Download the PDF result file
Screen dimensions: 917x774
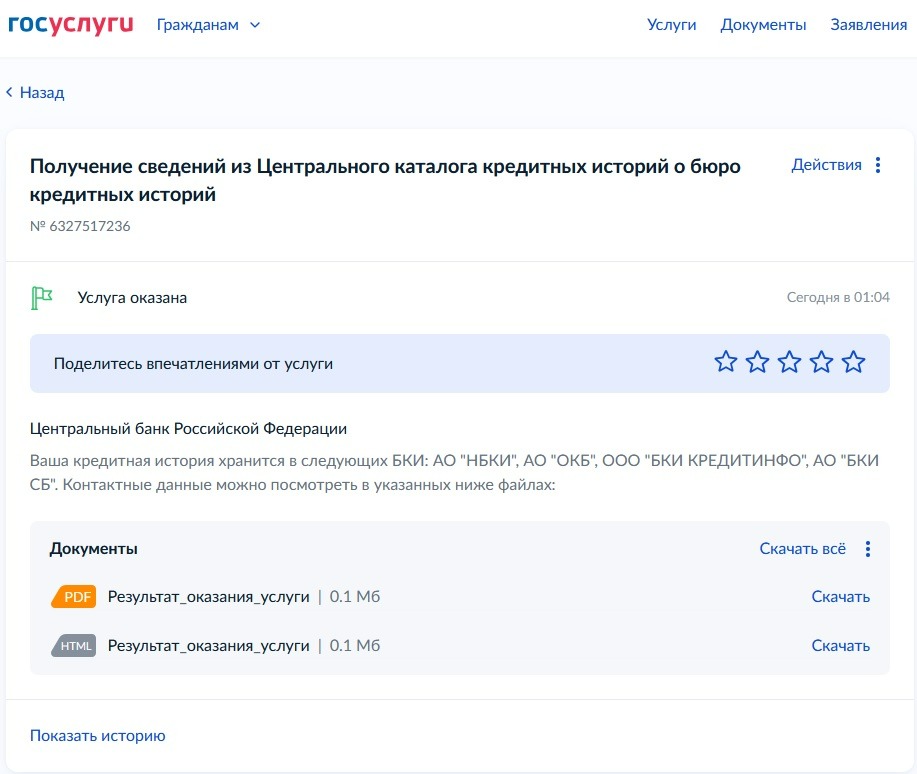(x=840, y=597)
